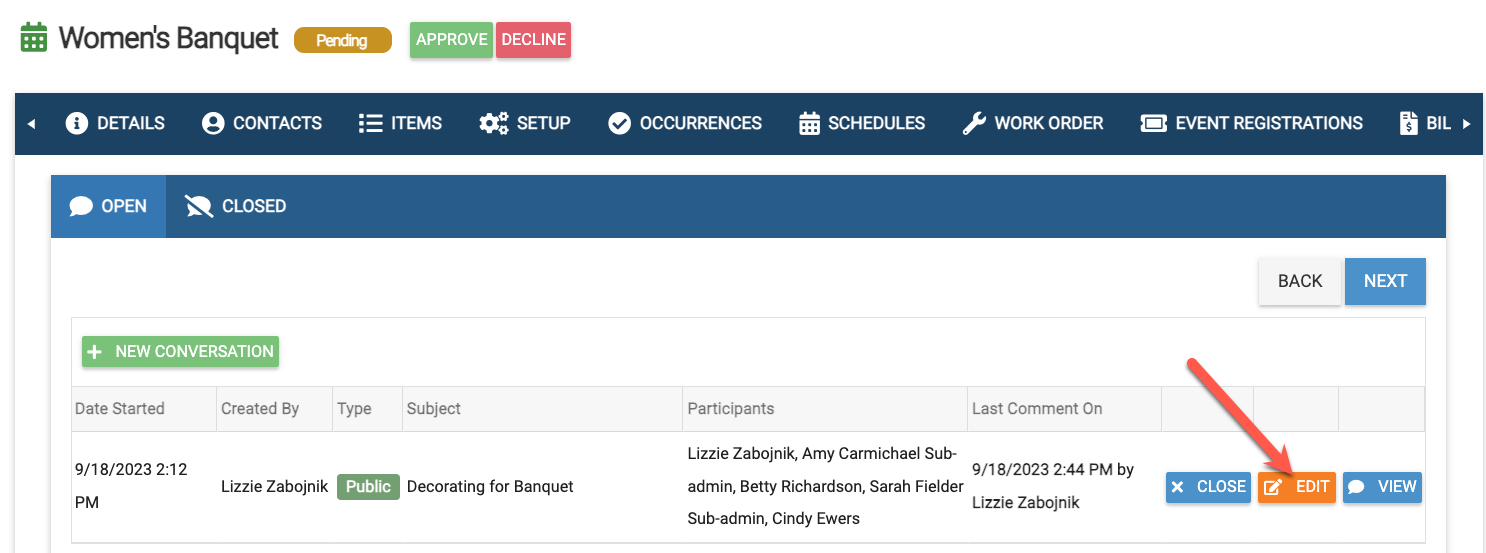Decline the pending event
This screenshot has width=1486, height=553.
coord(533,40)
